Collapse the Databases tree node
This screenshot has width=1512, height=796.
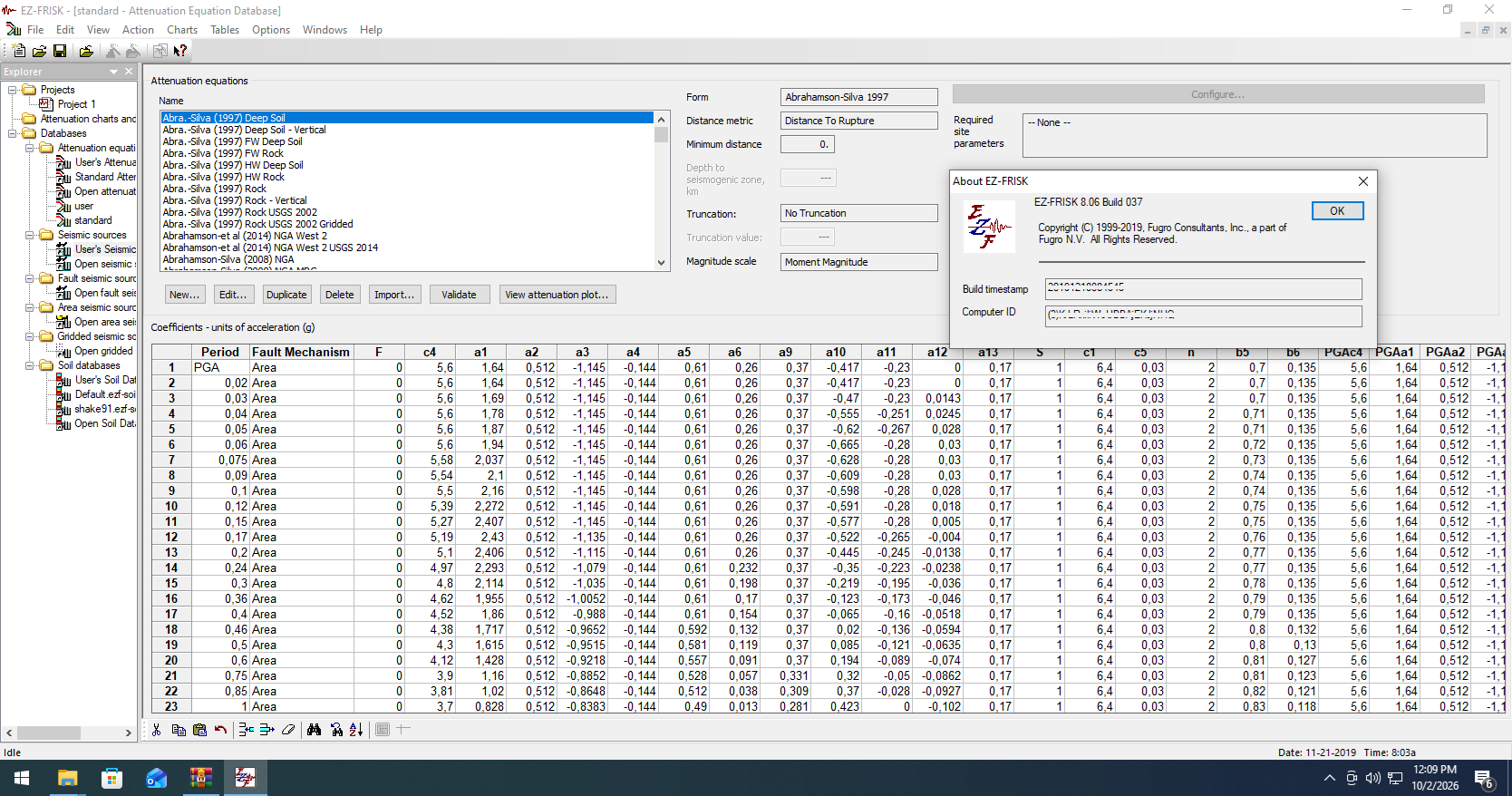[13, 133]
